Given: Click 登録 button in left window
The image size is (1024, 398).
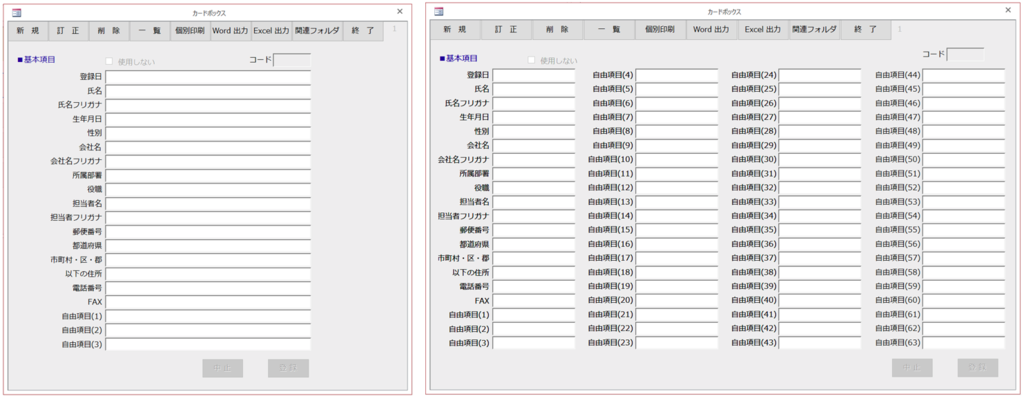Looking at the screenshot, I should (x=288, y=368).
